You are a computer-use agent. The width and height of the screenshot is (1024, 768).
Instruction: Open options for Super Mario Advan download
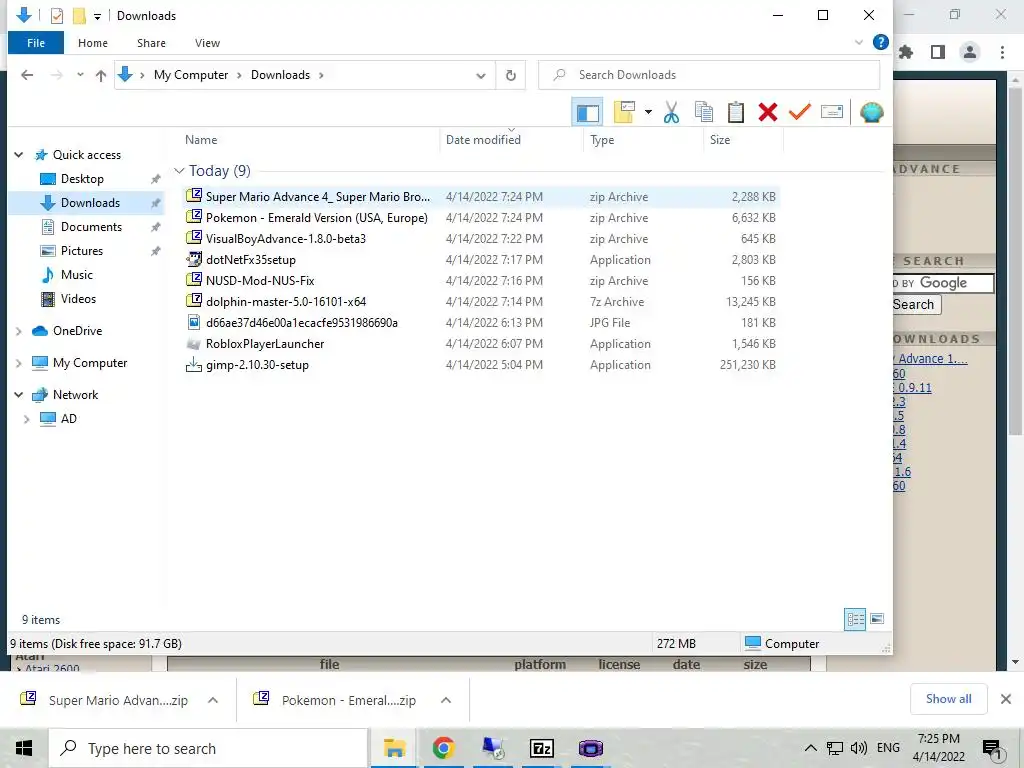213,700
